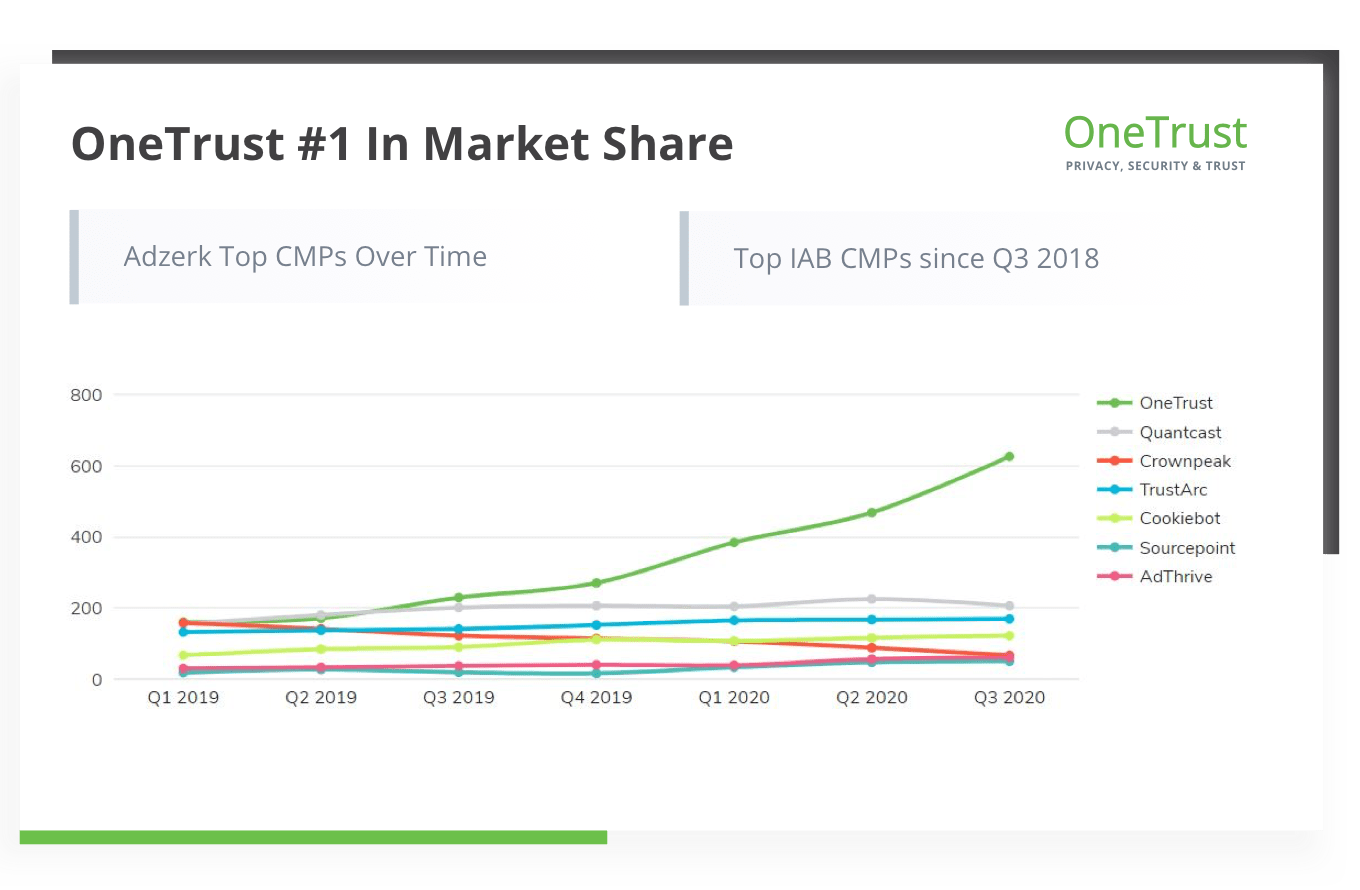1360x890 pixels.
Task: Click the Q1 2019 x-axis label
Action: pyautogui.click(x=182, y=698)
